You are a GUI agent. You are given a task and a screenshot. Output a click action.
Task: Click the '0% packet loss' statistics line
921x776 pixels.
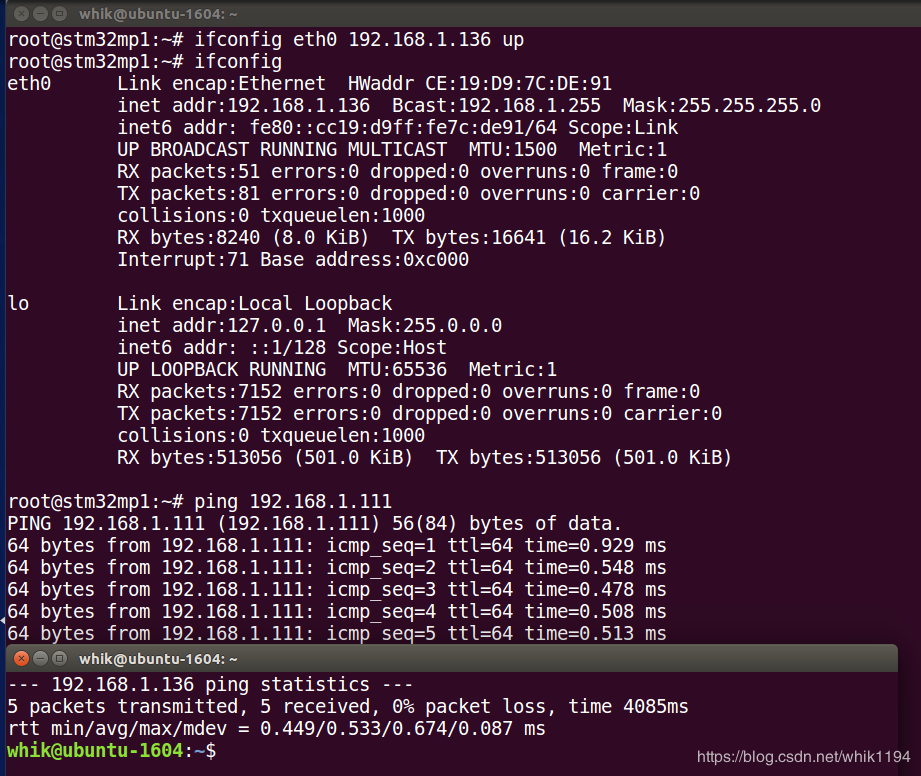(x=348, y=707)
